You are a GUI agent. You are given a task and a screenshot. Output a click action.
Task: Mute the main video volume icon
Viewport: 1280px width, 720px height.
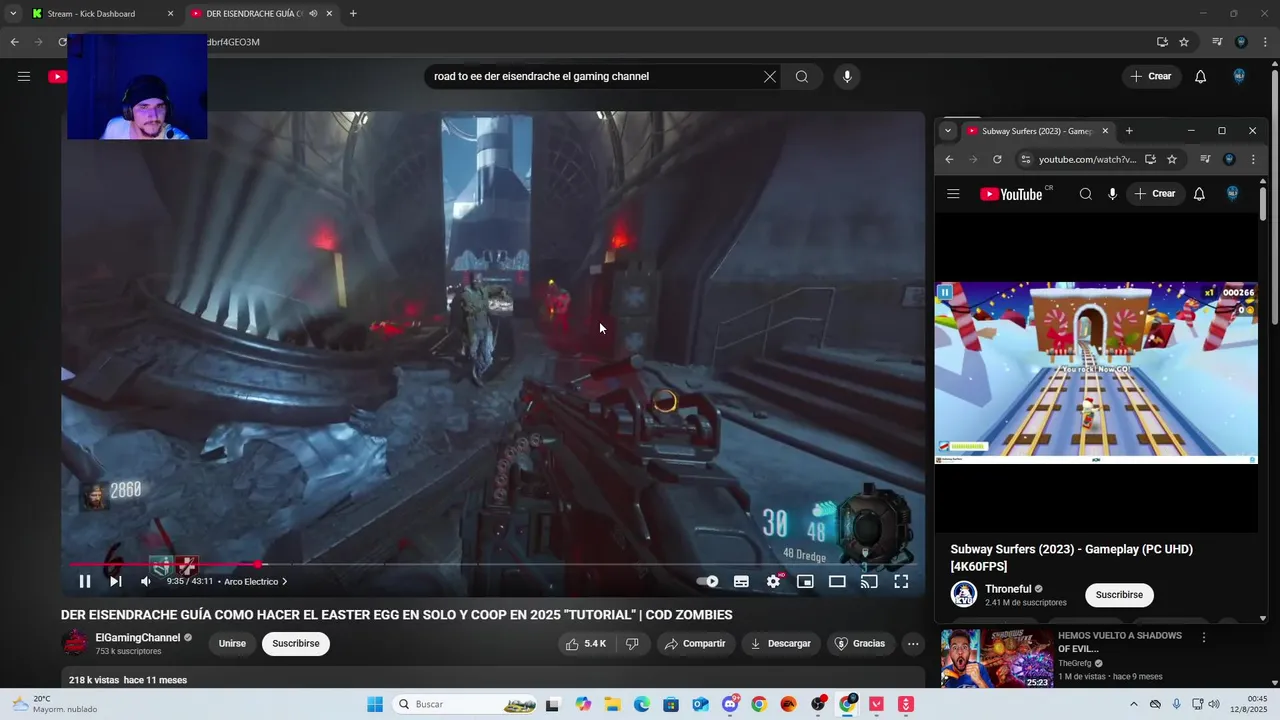pos(146,581)
